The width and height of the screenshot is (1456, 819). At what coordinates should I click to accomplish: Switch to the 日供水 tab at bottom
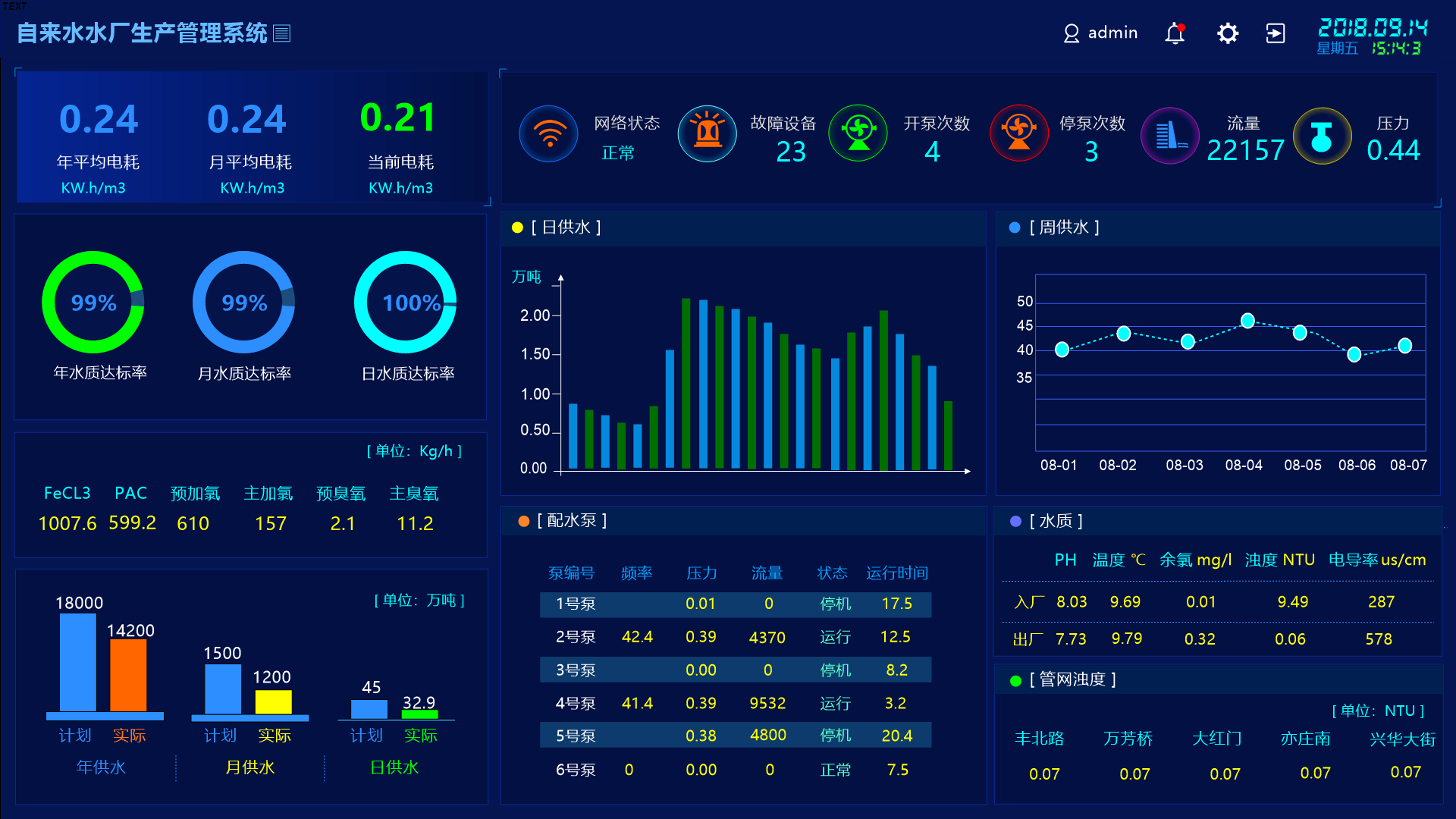(x=394, y=767)
